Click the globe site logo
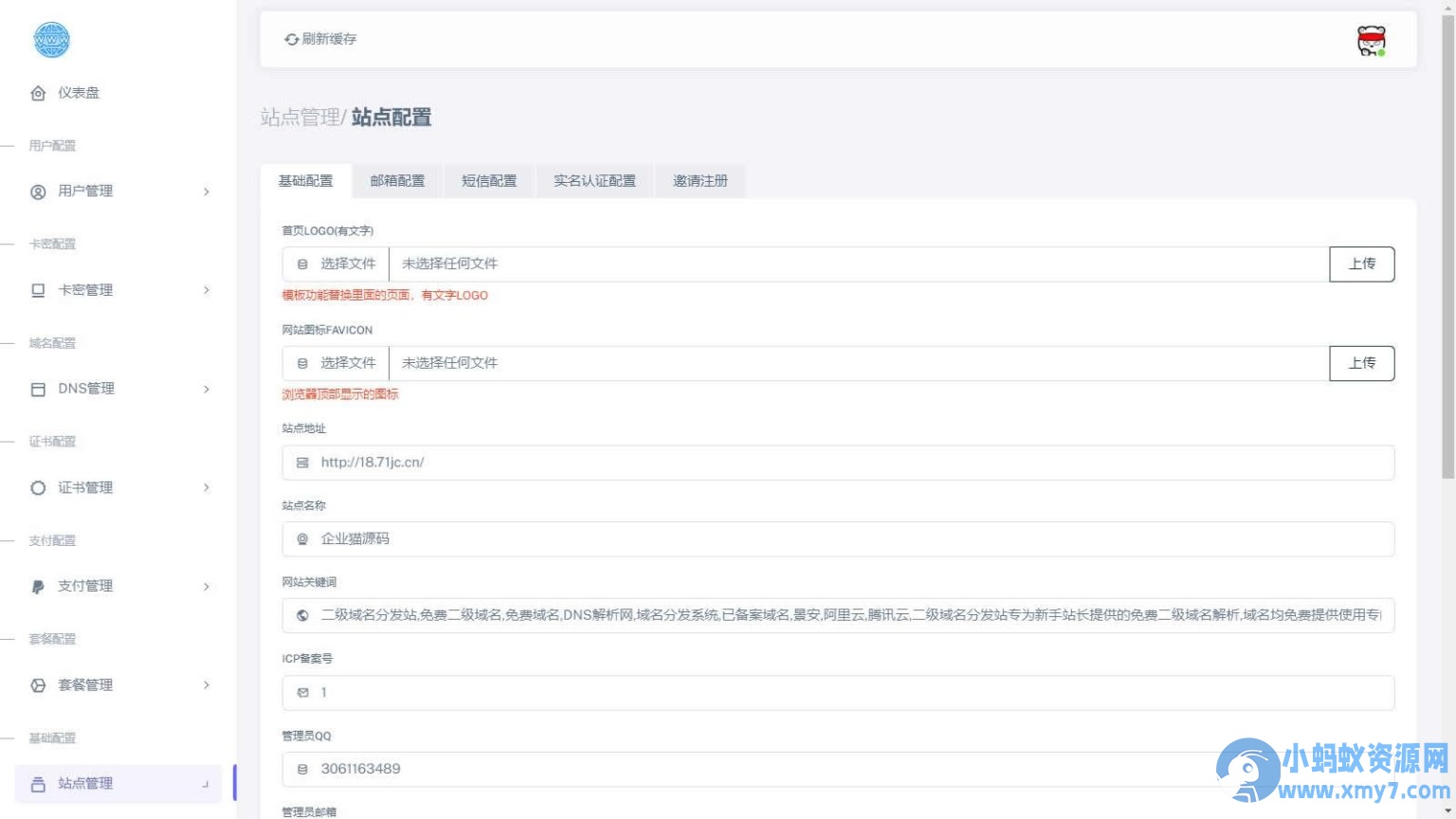The image size is (1456, 819). click(x=51, y=40)
